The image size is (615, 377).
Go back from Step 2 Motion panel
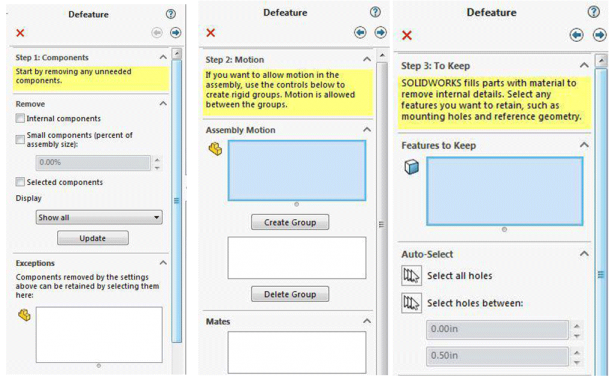click(360, 32)
